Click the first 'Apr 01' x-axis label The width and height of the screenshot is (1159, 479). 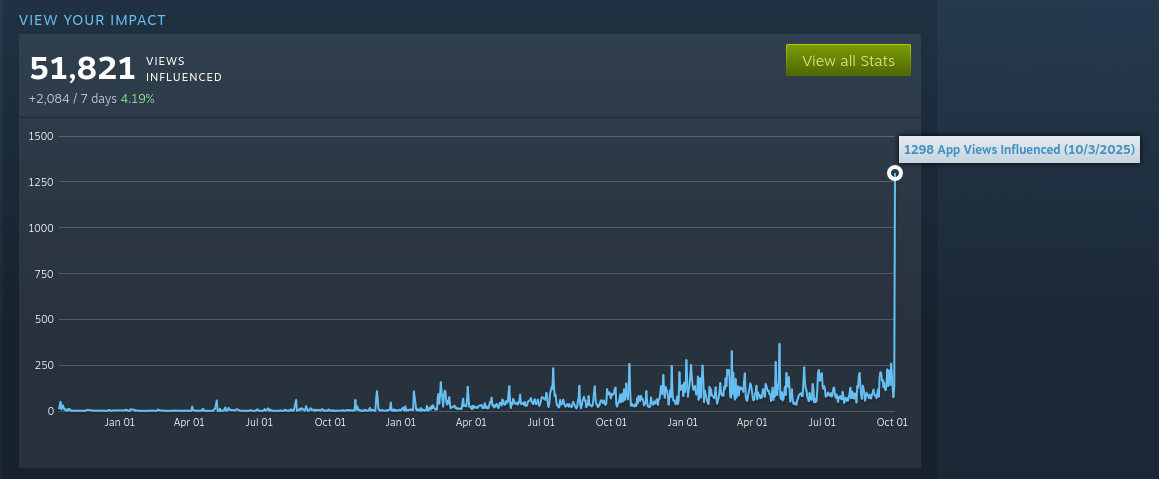pyautogui.click(x=189, y=423)
